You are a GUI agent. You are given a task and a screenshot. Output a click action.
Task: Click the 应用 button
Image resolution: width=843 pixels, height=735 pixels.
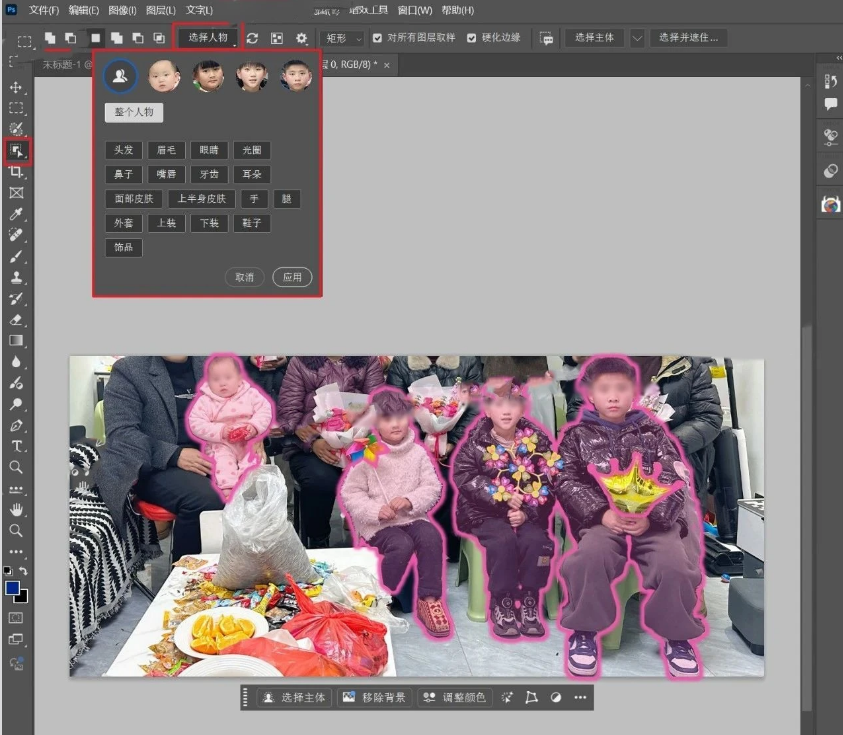tap(292, 277)
